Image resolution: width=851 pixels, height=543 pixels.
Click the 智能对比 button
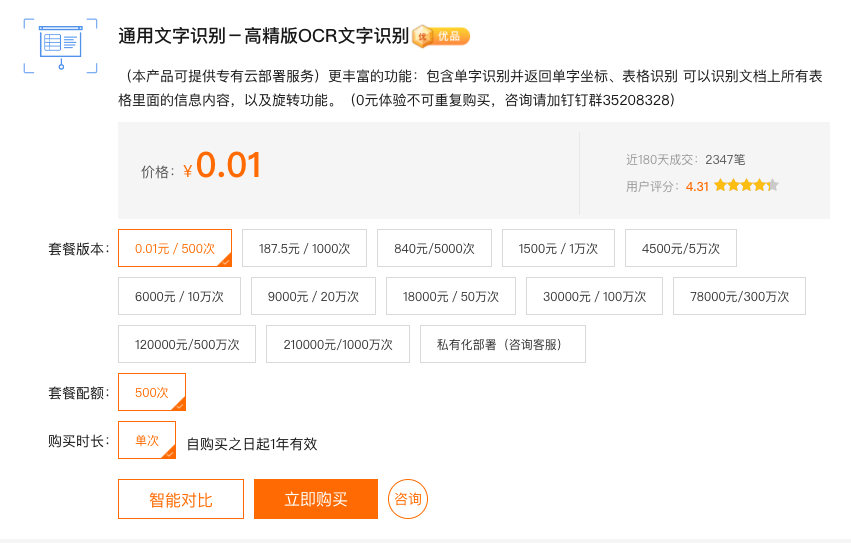[181, 499]
